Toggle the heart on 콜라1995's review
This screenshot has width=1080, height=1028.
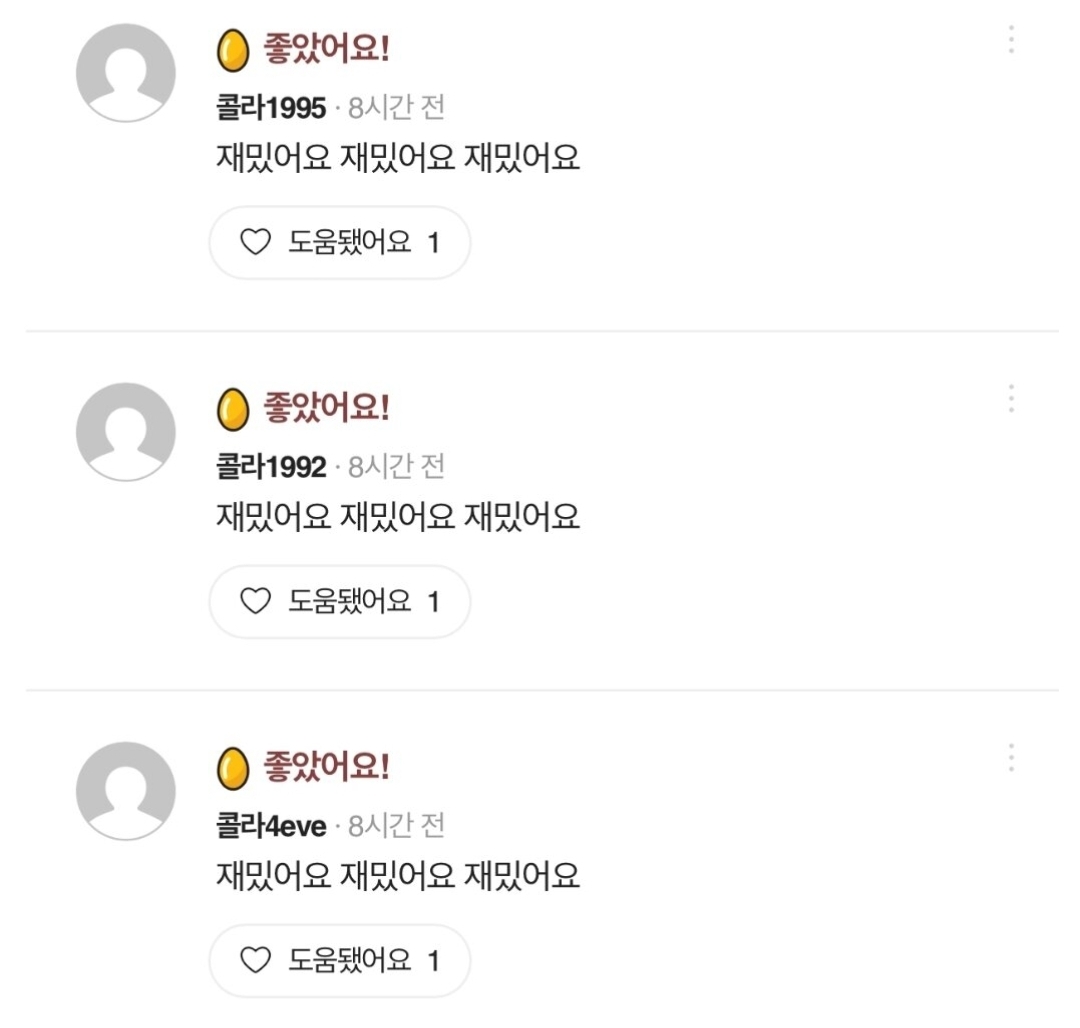tap(257, 242)
